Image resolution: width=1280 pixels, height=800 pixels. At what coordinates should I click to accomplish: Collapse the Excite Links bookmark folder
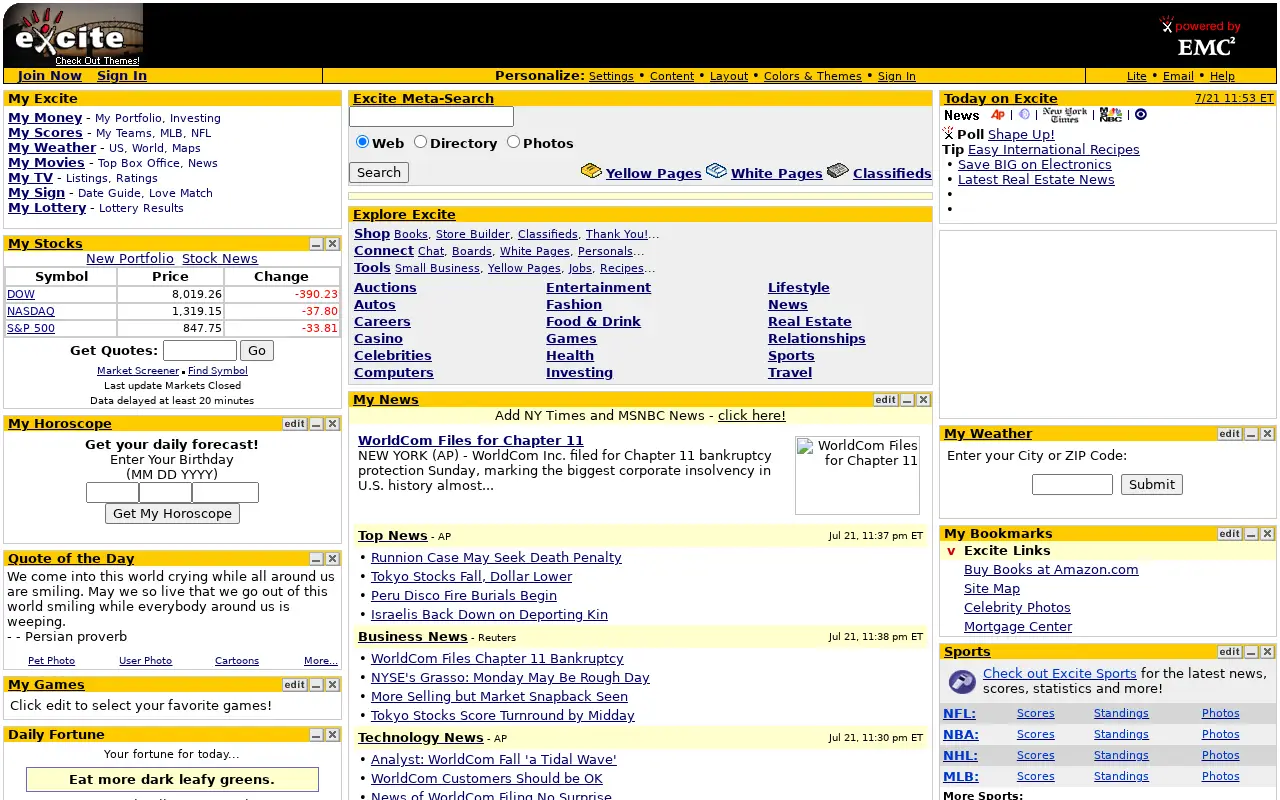[x=951, y=551]
